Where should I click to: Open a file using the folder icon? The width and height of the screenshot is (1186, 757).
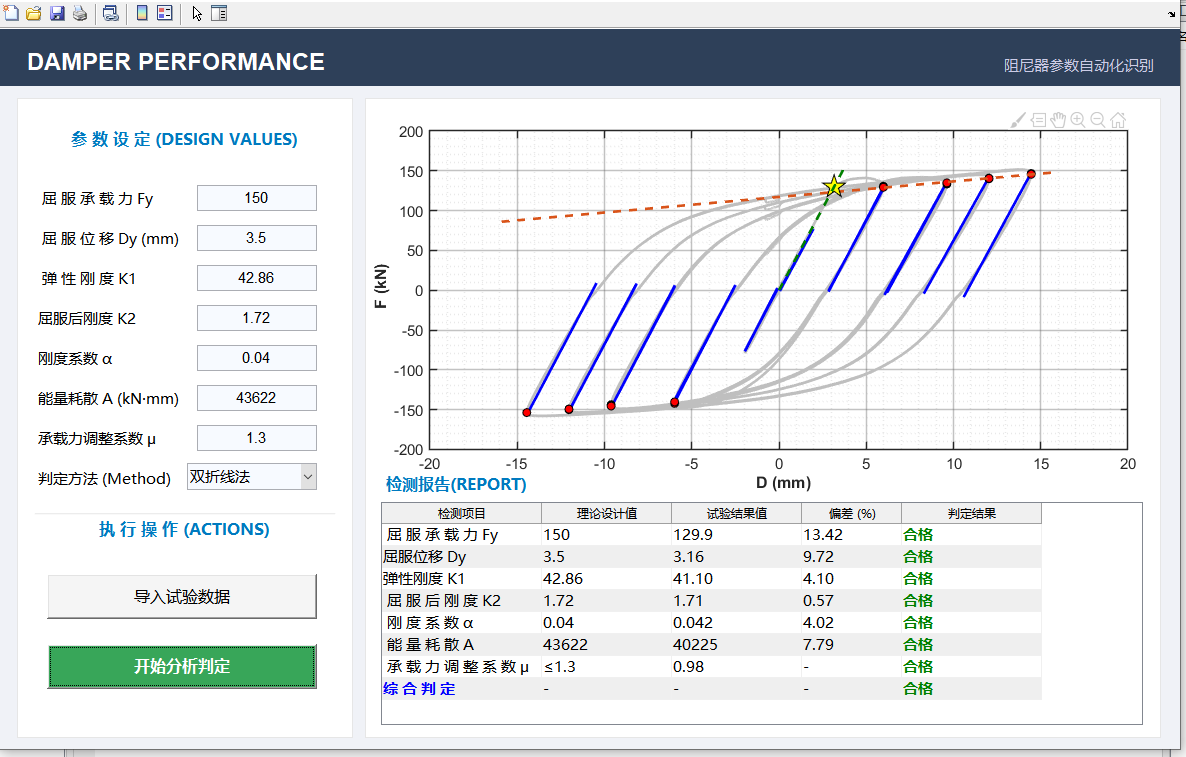coord(33,13)
